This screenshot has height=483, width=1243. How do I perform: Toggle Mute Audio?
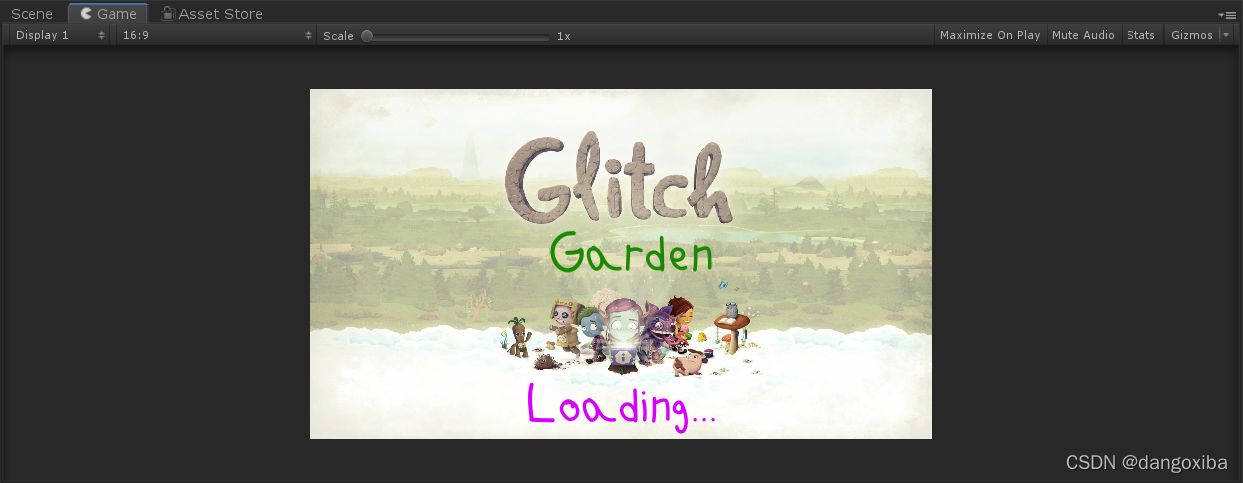(1083, 35)
